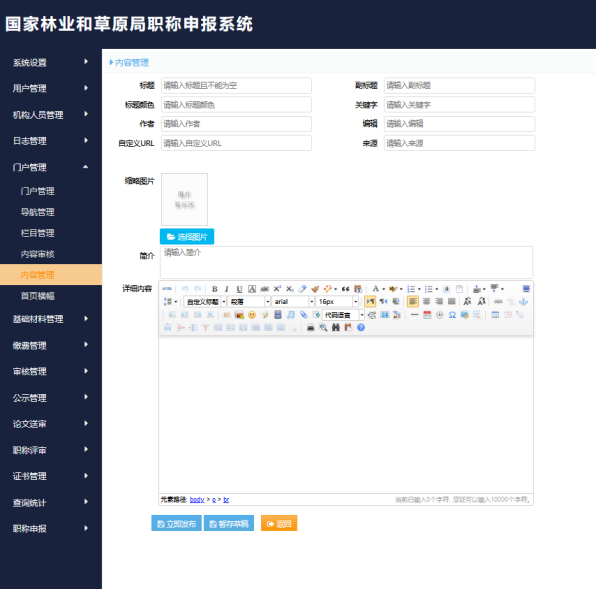Toggle left text alignment button
Screen dimensions: 597x589
tap(413, 302)
